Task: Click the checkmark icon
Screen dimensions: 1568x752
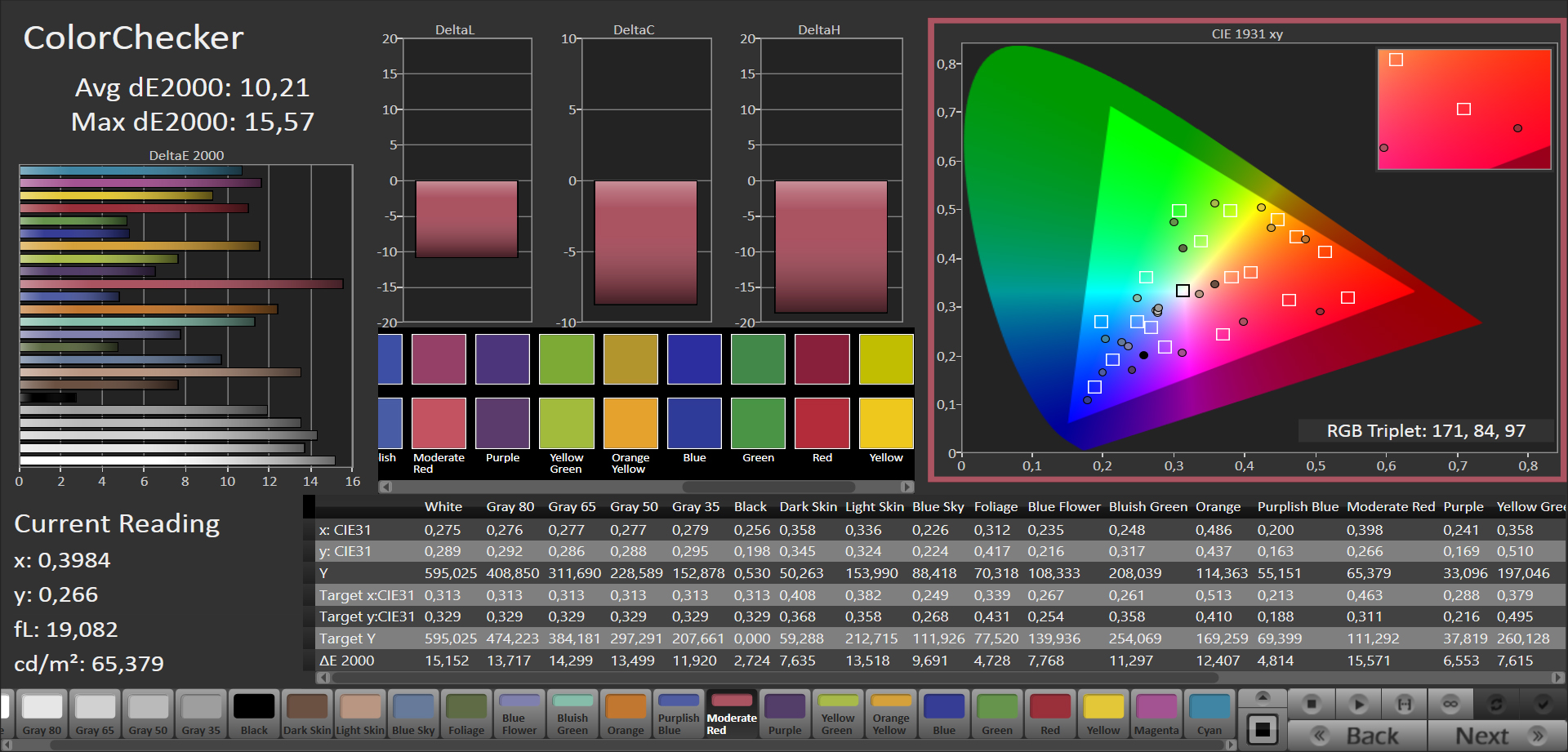Action: [1542, 704]
